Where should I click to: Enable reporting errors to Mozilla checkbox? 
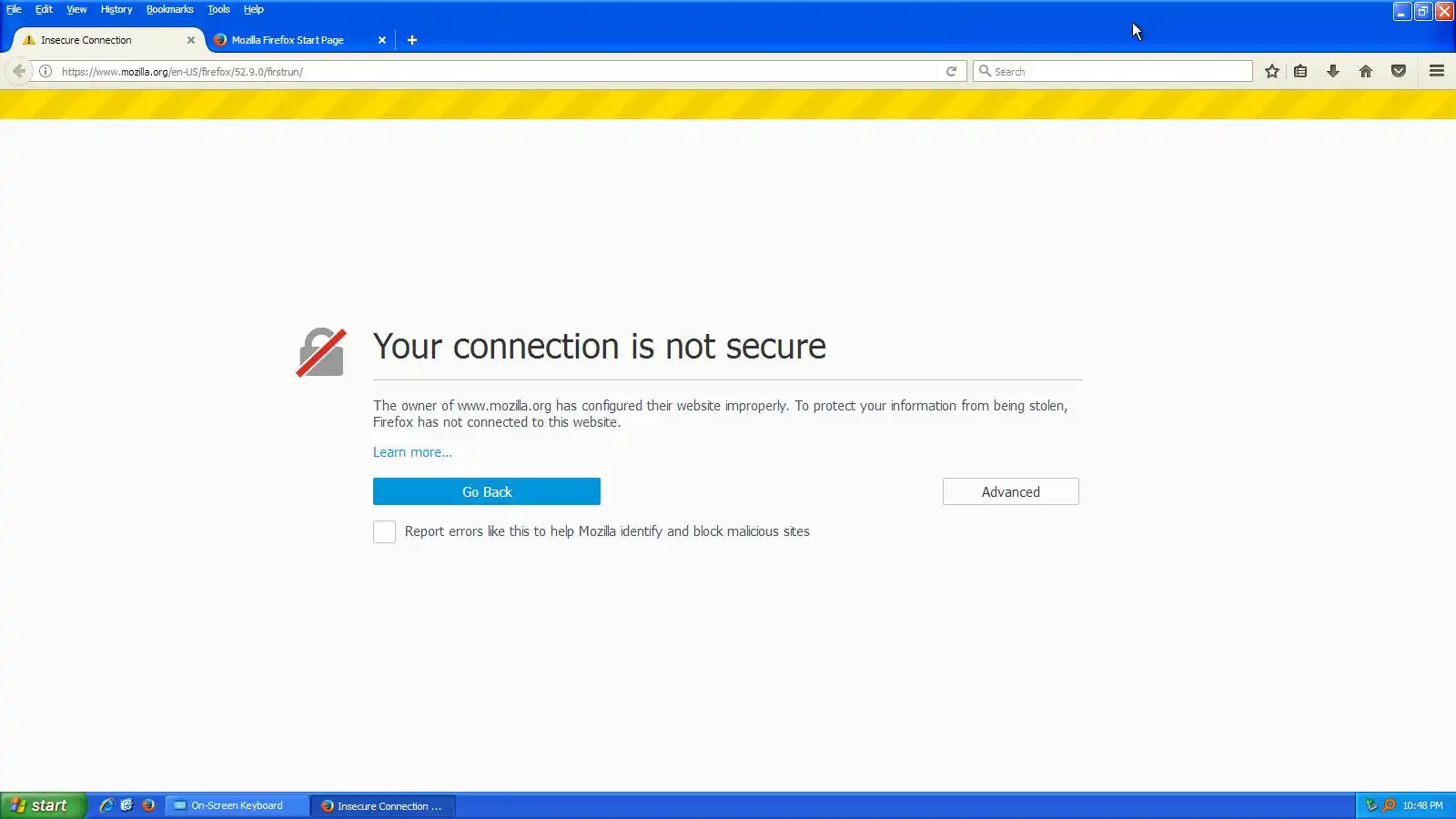[384, 532]
